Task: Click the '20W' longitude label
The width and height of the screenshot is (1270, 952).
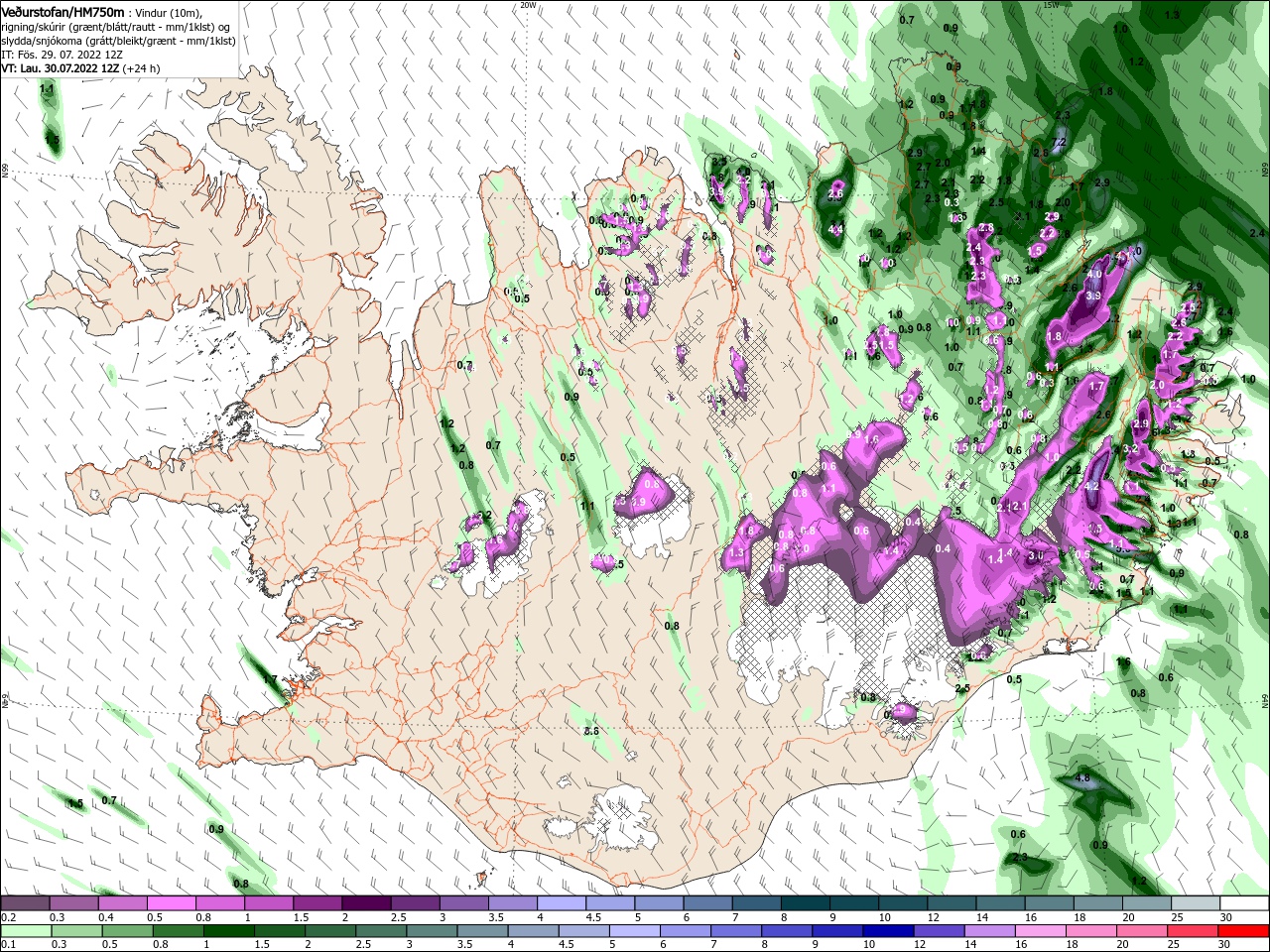Action: coord(528,5)
